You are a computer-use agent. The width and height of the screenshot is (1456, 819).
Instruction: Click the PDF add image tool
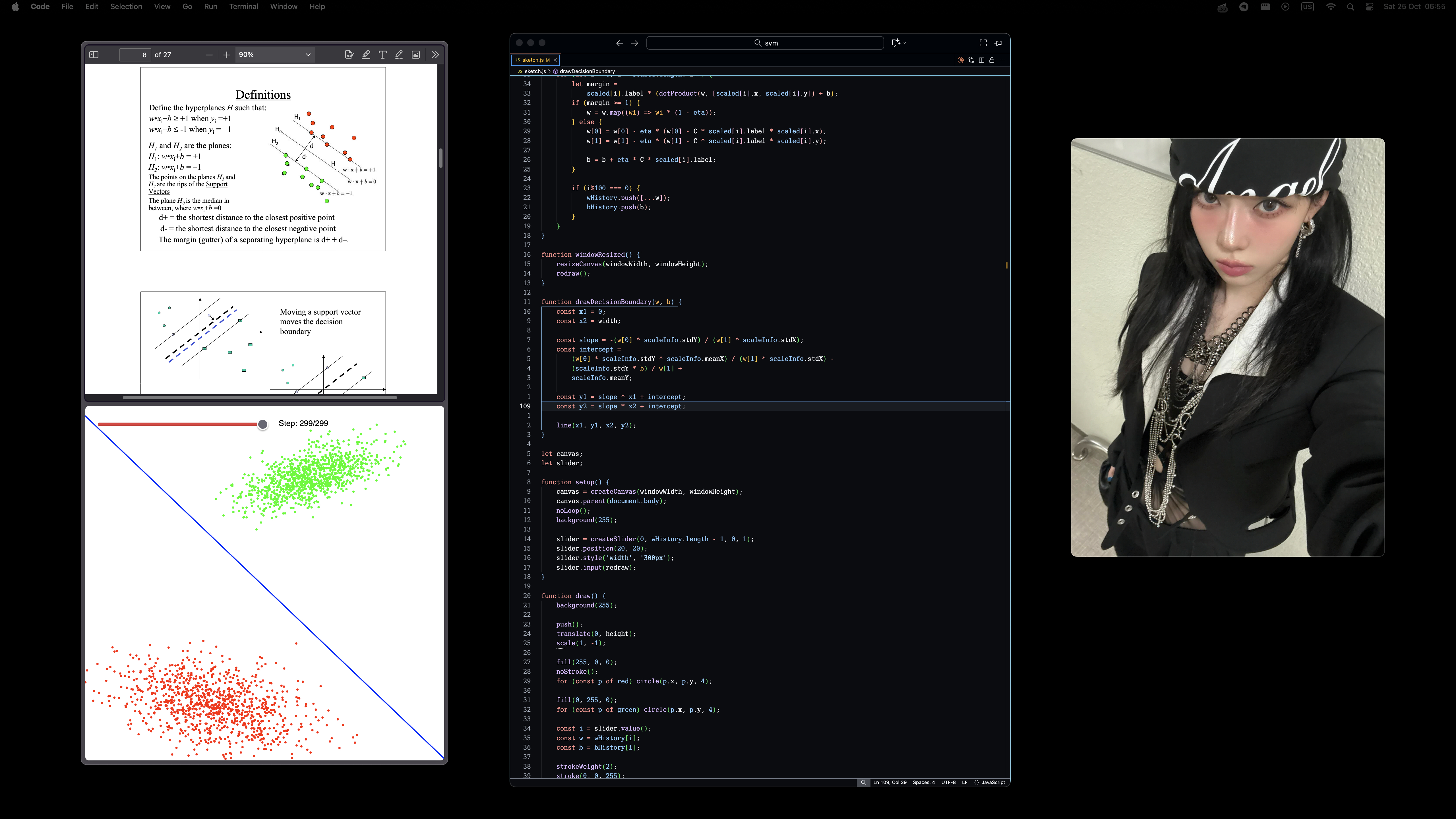click(415, 55)
